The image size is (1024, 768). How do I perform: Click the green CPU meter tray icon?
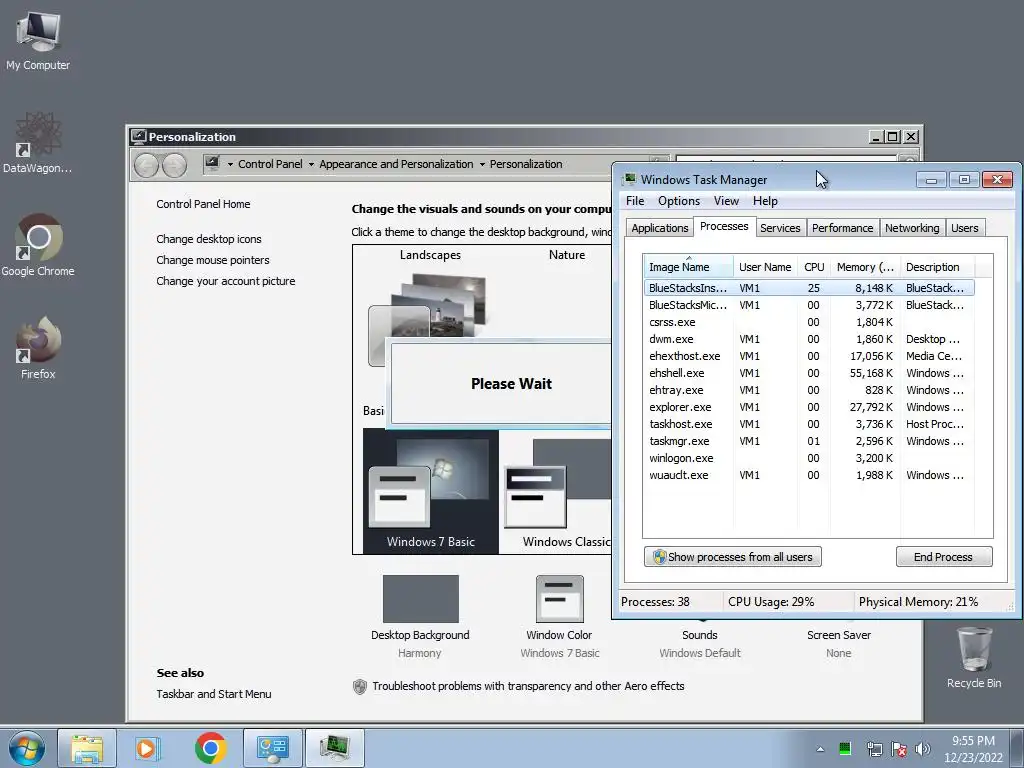point(845,748)
